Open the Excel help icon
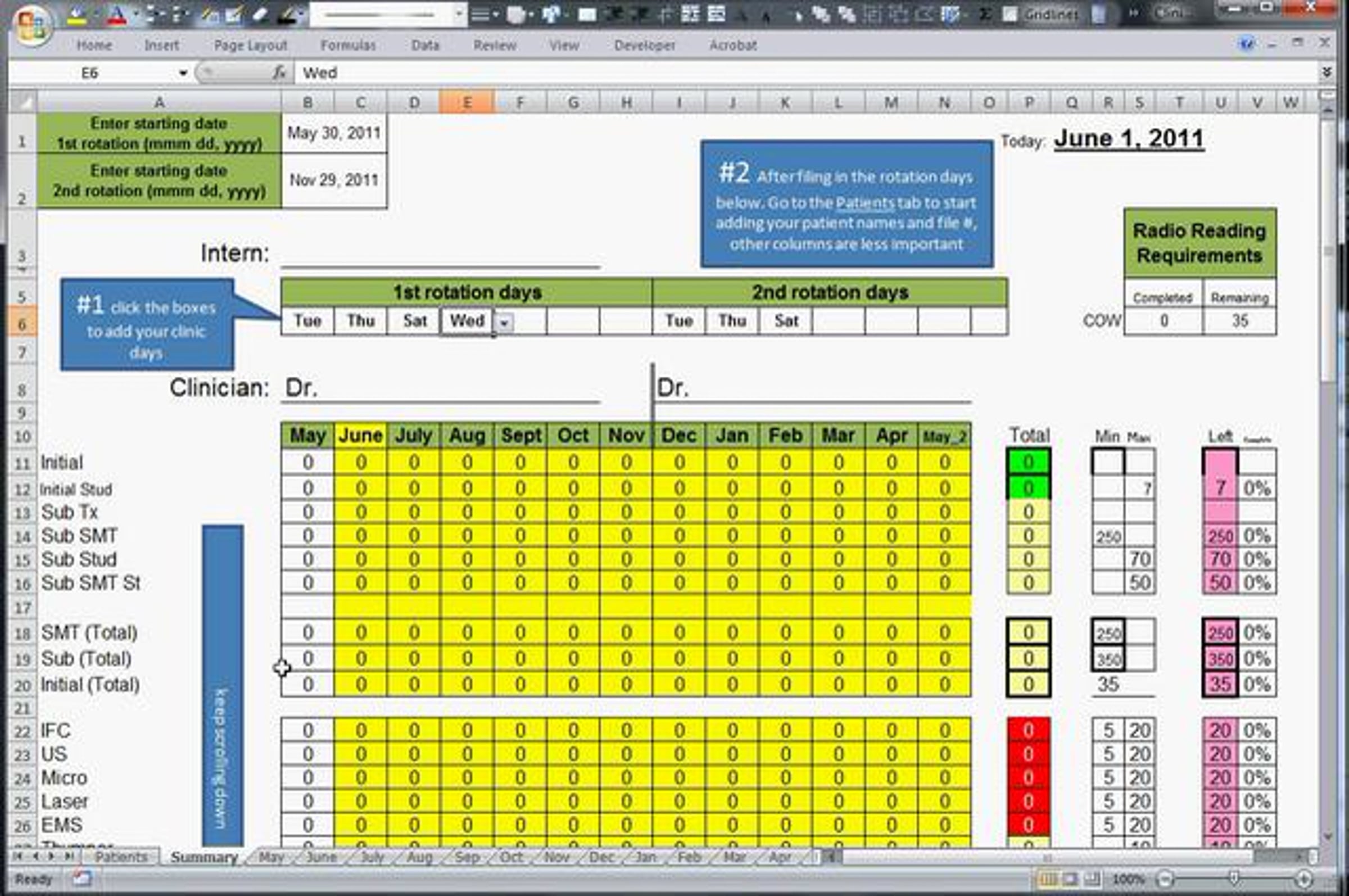The height and width of the screenshot is (896, 1349). tap(1246, 44)
